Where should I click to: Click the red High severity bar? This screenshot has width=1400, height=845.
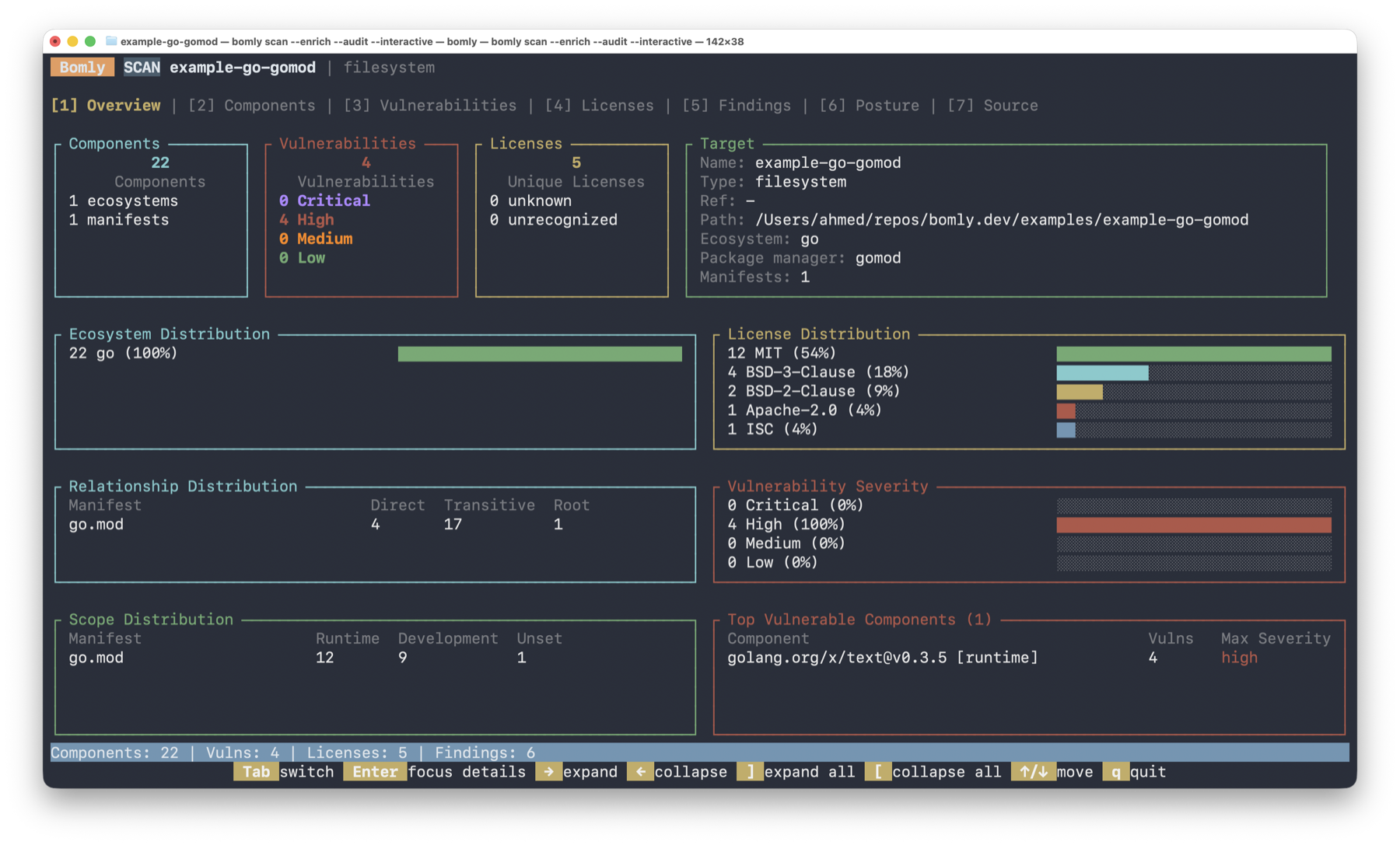(1194, 525)
